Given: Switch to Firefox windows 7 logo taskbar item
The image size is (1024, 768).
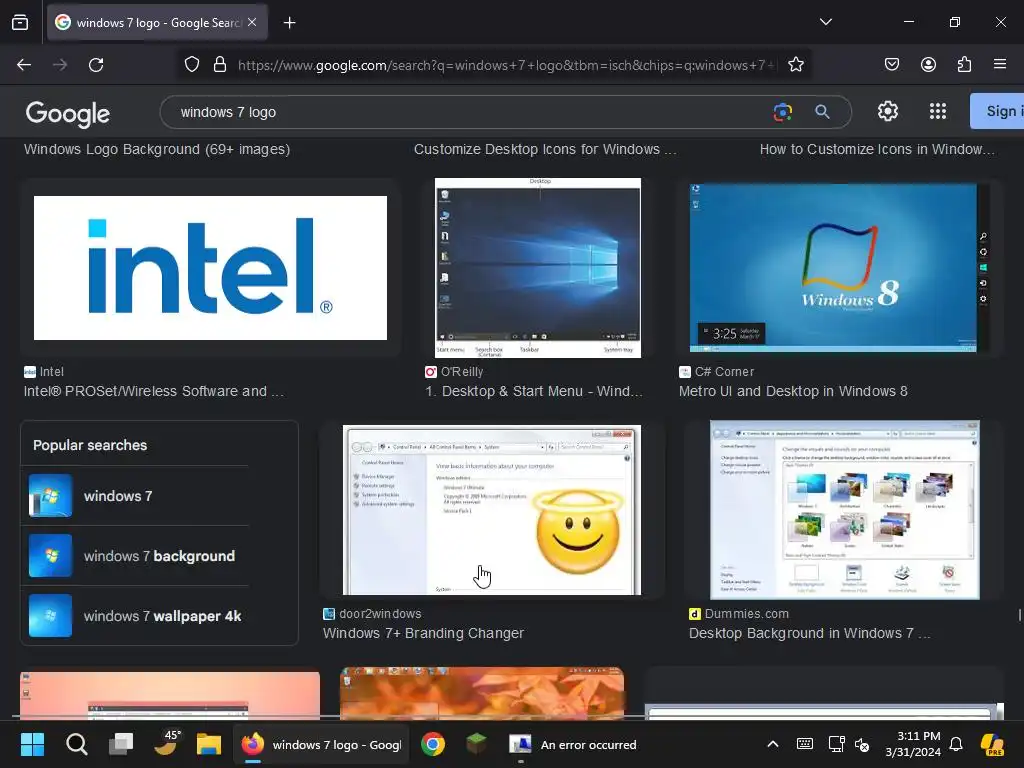Looking at the screenshot, I should point(321,744).
